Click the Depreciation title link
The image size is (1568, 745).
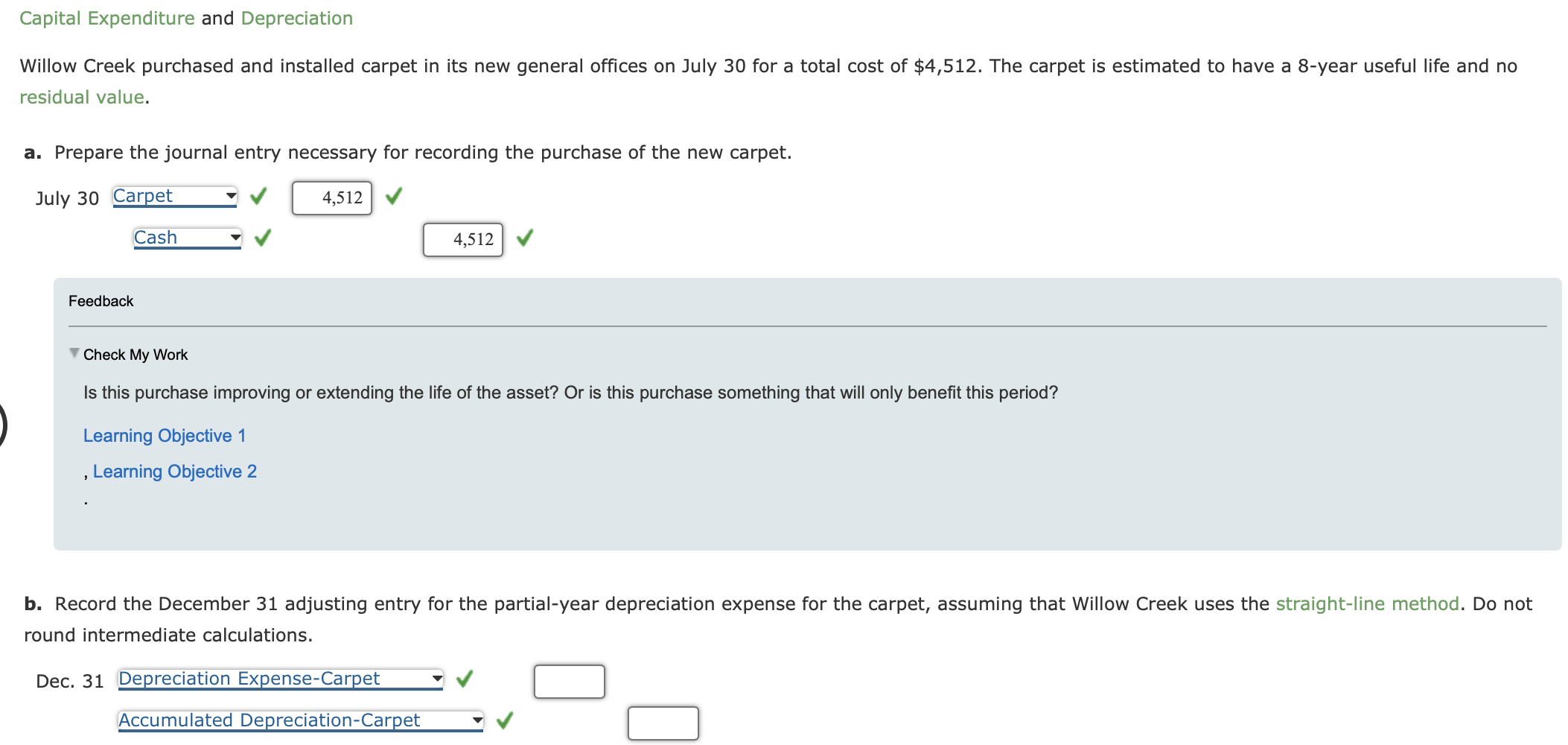pyautogui.click(x=296, y=17)
